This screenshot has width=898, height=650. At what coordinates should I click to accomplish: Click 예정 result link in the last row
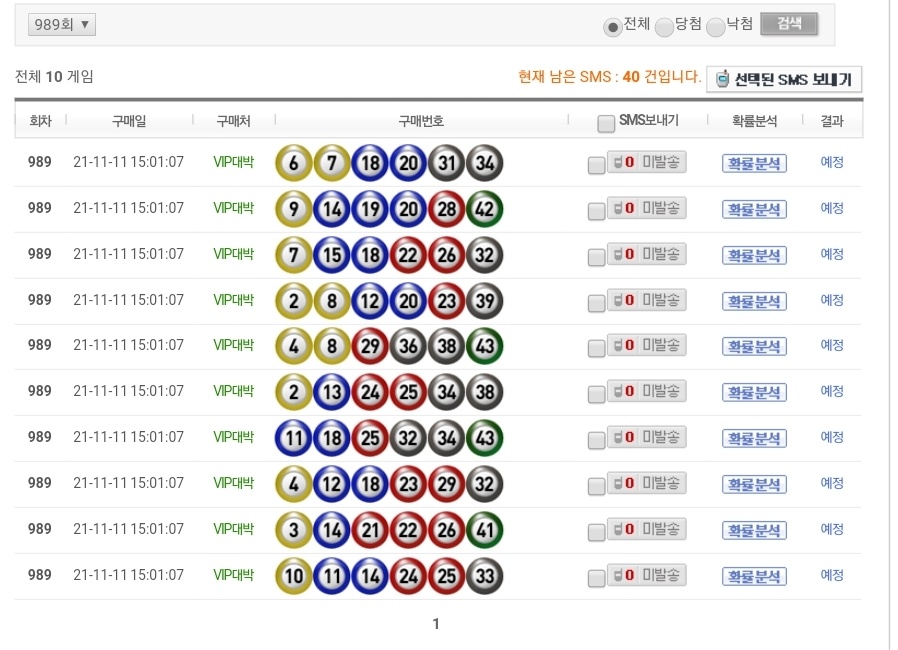pyautogui.click(x=832, y=575)
